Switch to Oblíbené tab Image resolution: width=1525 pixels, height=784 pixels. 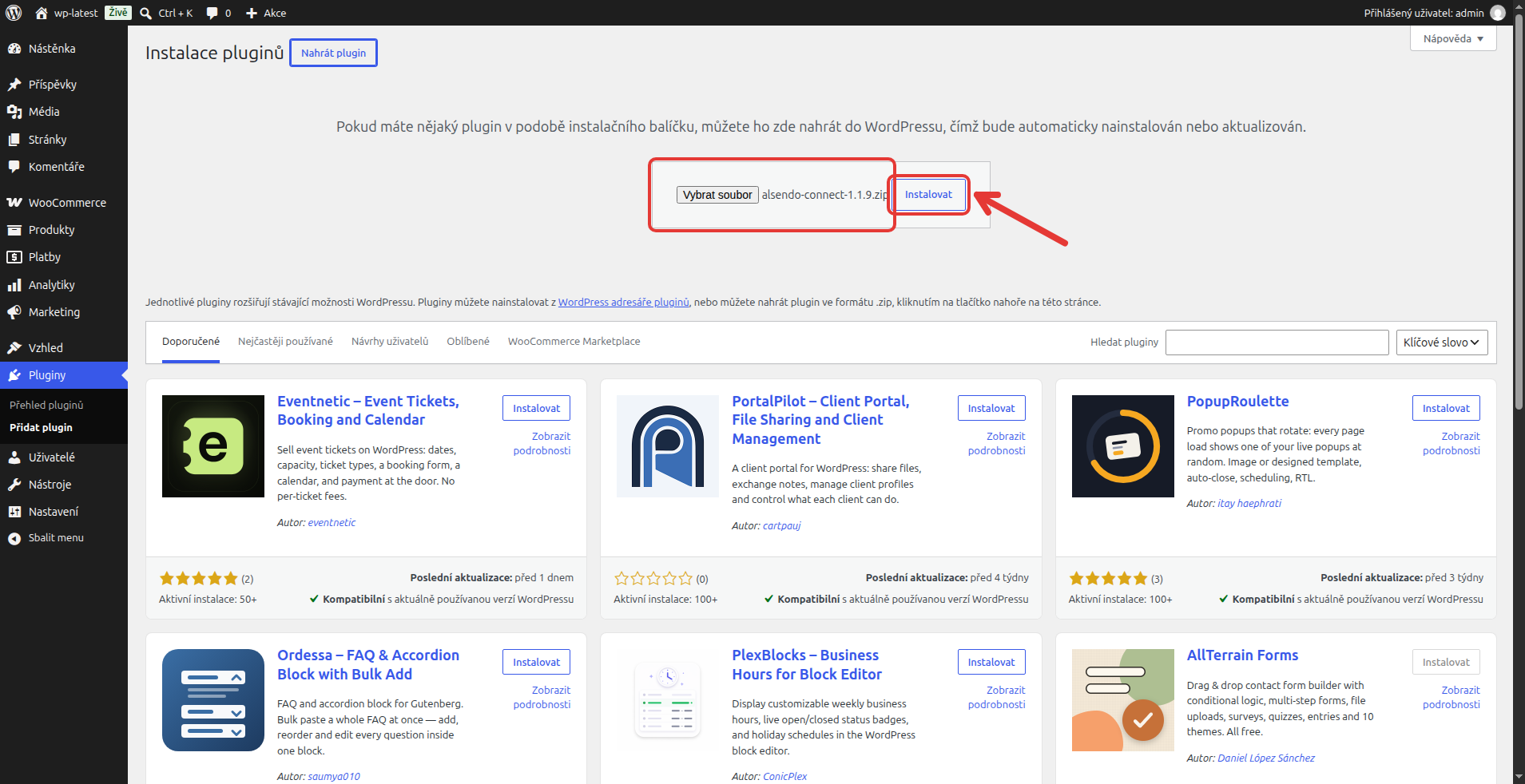click(x=468, y=342)
